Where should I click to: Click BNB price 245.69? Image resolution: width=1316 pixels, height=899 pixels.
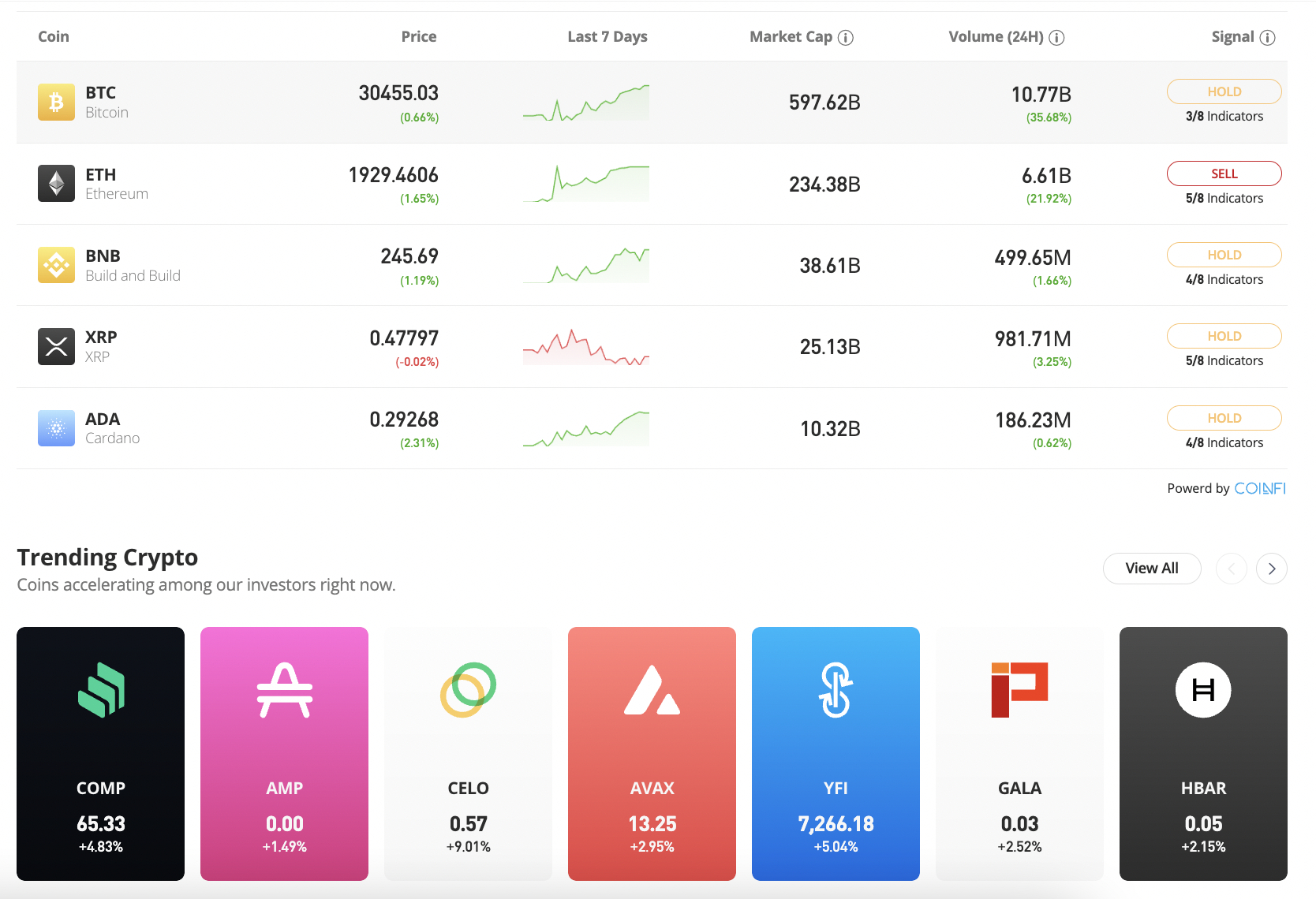tap(409, 256)
